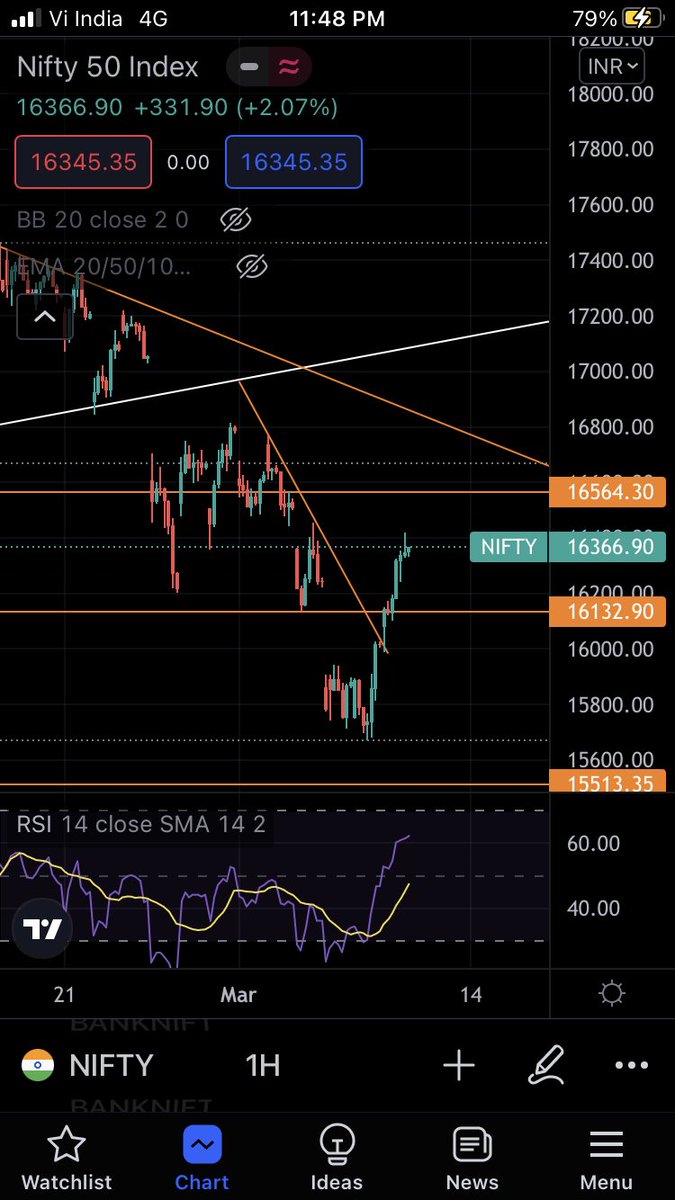The width and height of the screenshot is (675, 1200).
Task: Open chart settings gear icon
Action: [611, 994]
